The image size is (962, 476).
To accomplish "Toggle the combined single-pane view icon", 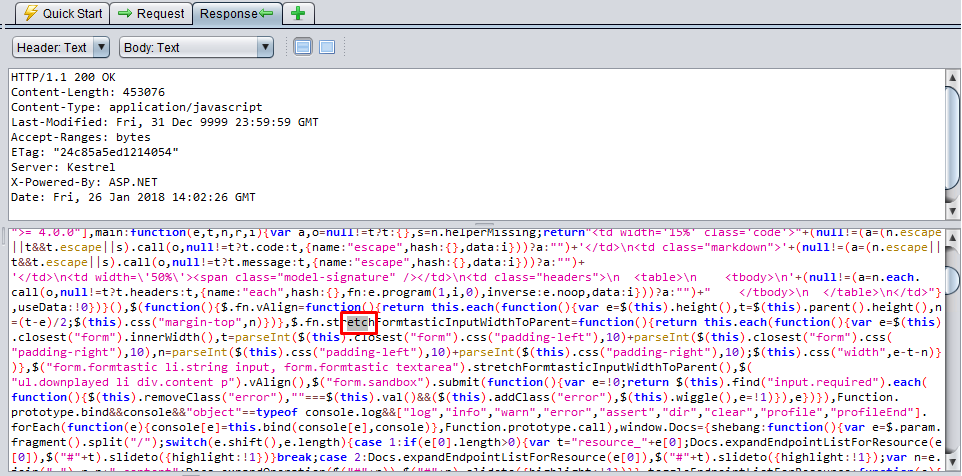I will 327,47.
